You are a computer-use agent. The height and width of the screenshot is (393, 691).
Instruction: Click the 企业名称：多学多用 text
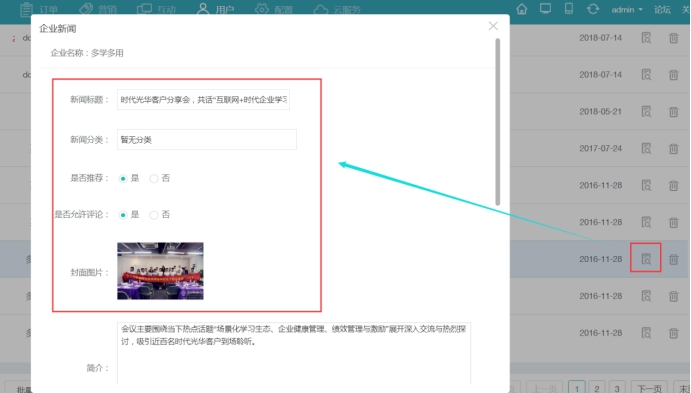click(87, 53)
